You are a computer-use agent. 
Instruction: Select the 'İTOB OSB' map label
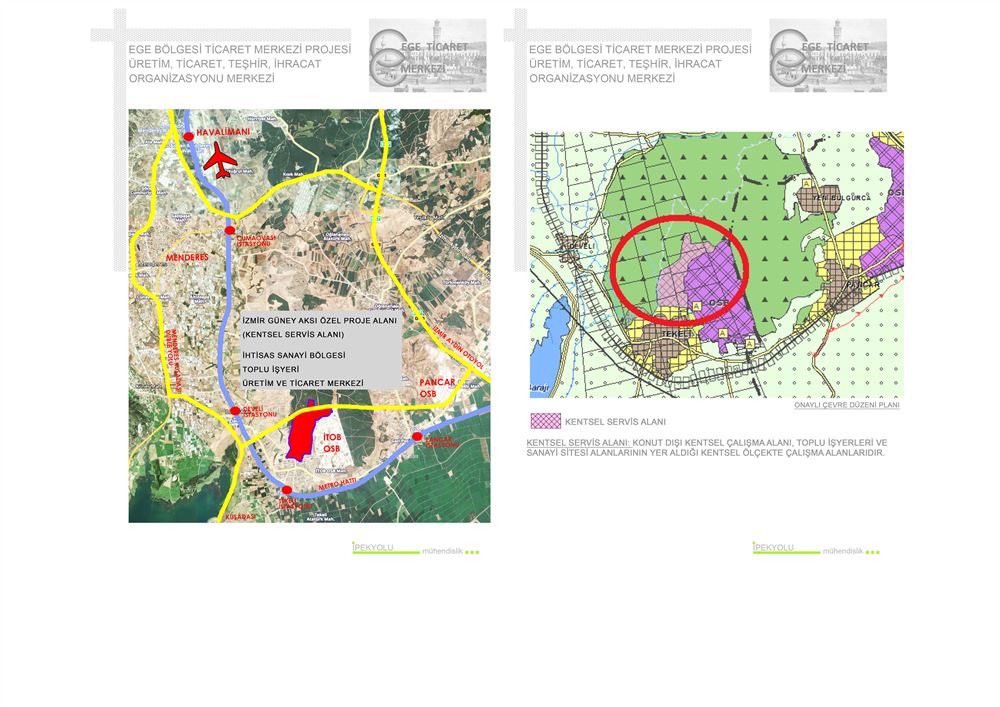click(332, 443)
